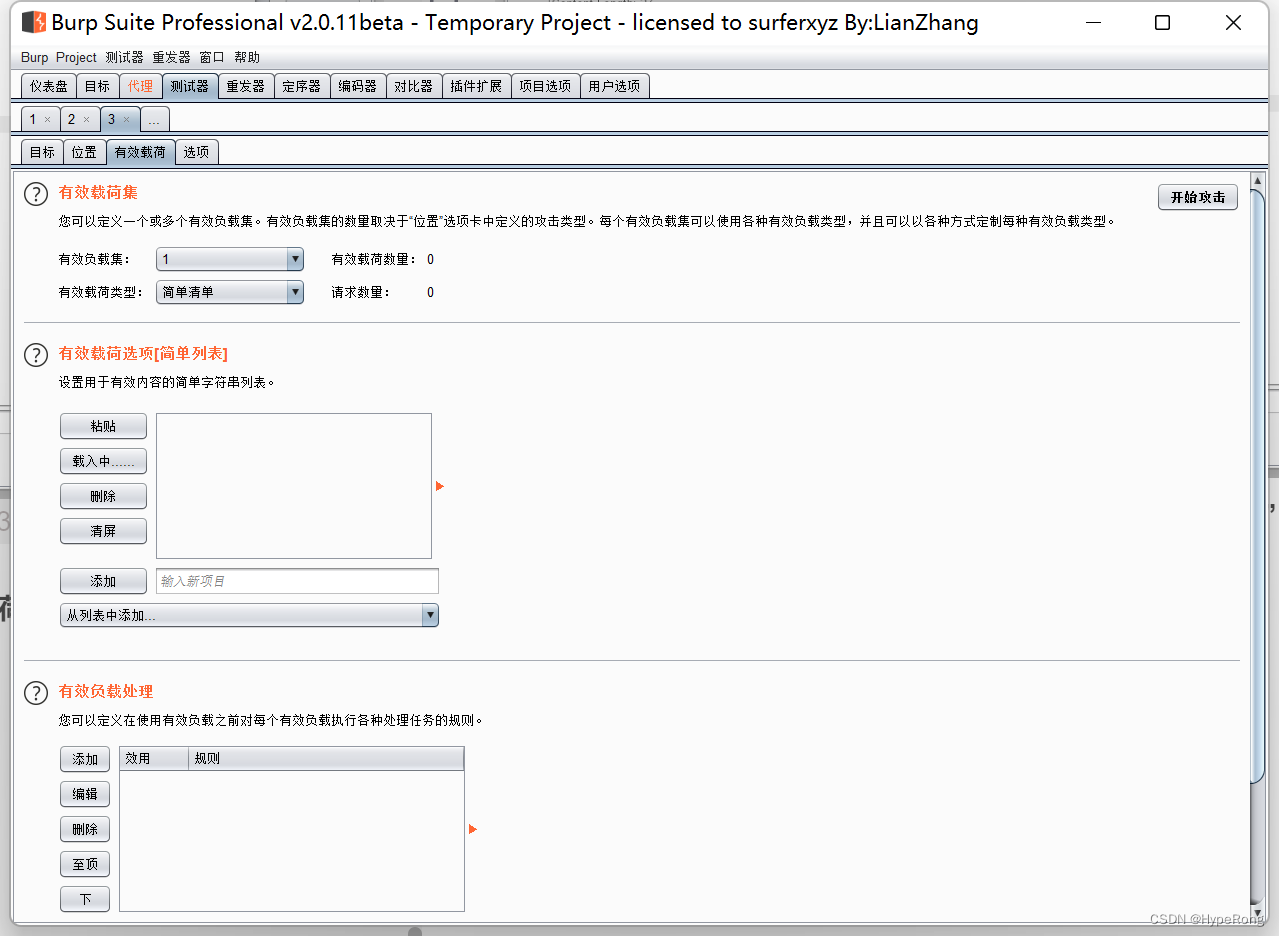1279x936 pixels.
Task: Open the 插件扩展 tab
Action: [x=476, y=86]
